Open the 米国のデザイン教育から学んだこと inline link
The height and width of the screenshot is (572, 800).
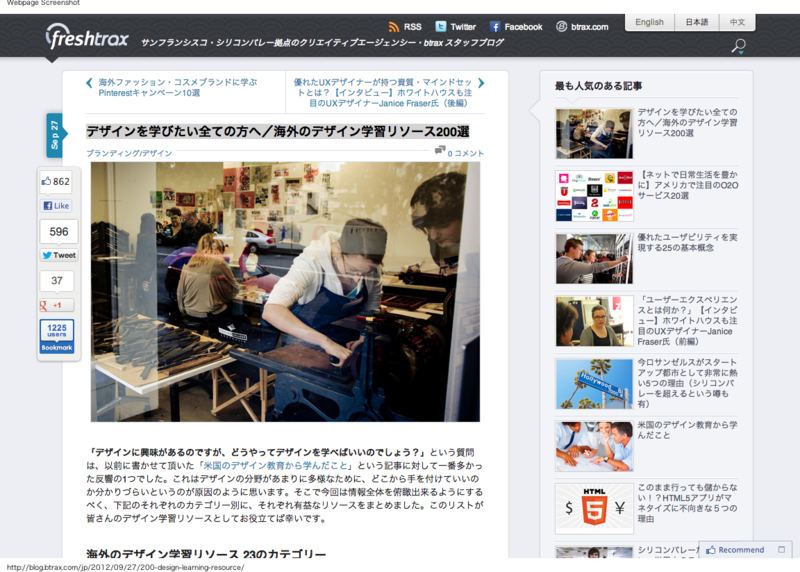(276, 465)
